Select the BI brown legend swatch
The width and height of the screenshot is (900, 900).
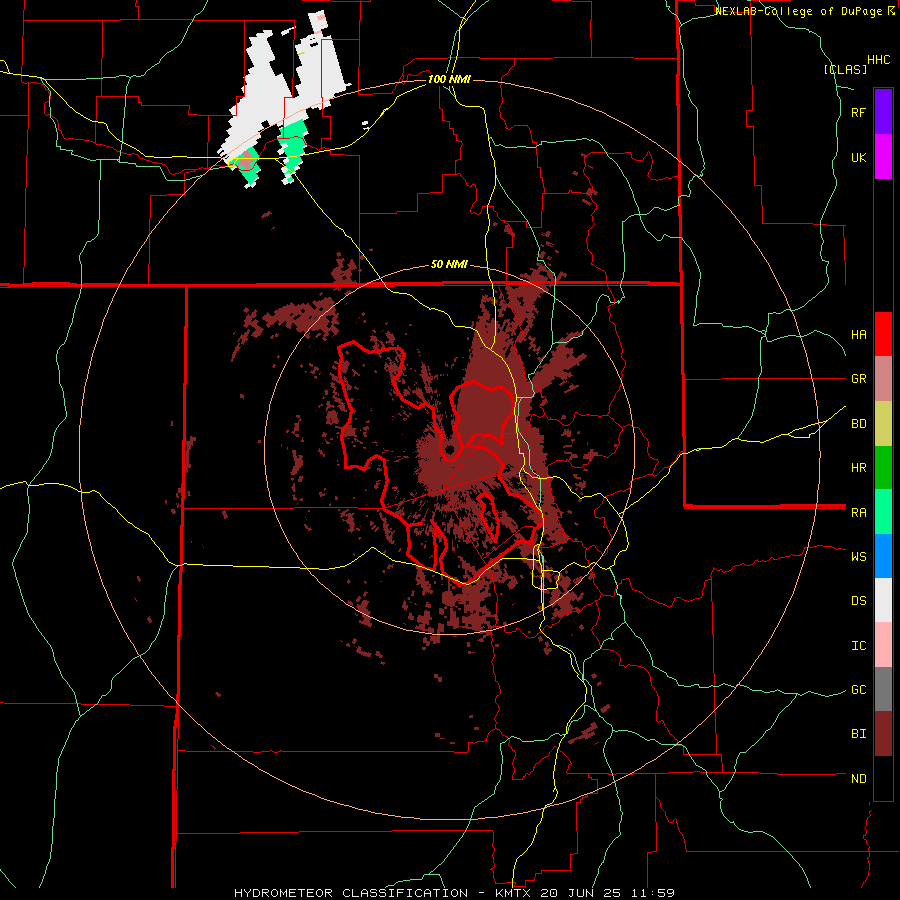[x=883, y=734]
